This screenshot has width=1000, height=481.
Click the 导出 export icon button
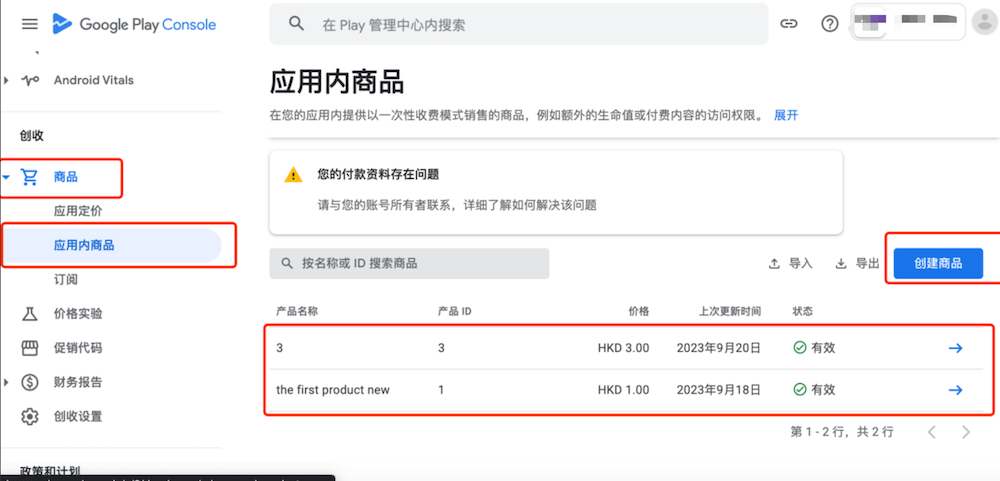[x=857, y=263]
